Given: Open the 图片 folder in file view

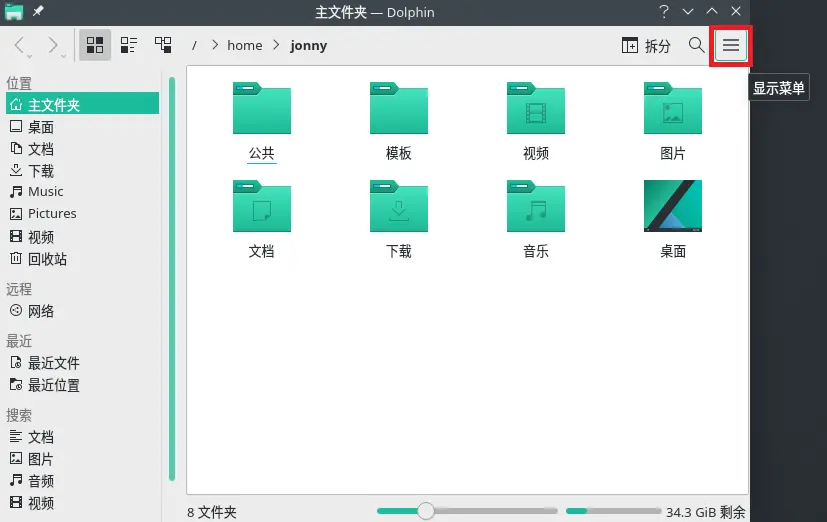Looking at the screenshot, I should coord(673,108).
